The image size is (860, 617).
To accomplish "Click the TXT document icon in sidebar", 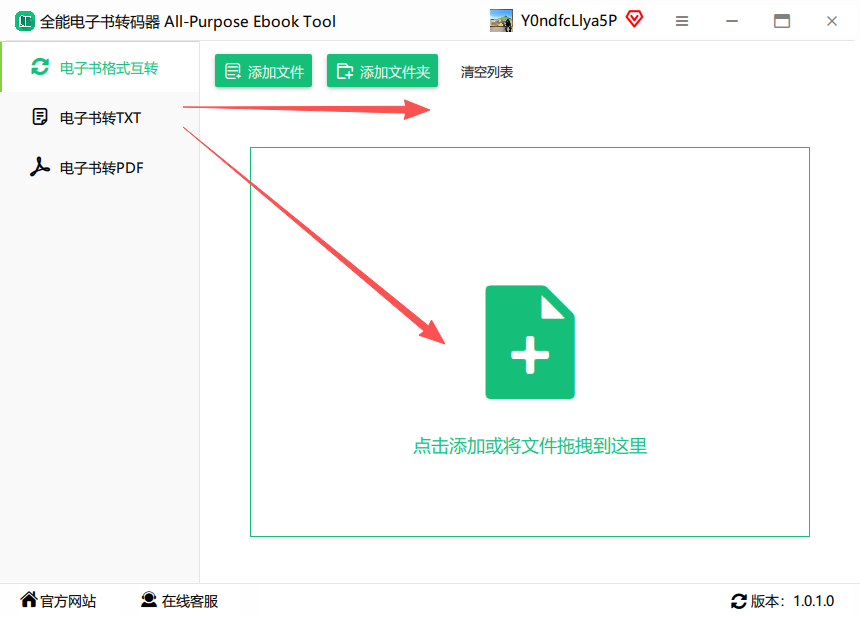I will coord(40,117).
